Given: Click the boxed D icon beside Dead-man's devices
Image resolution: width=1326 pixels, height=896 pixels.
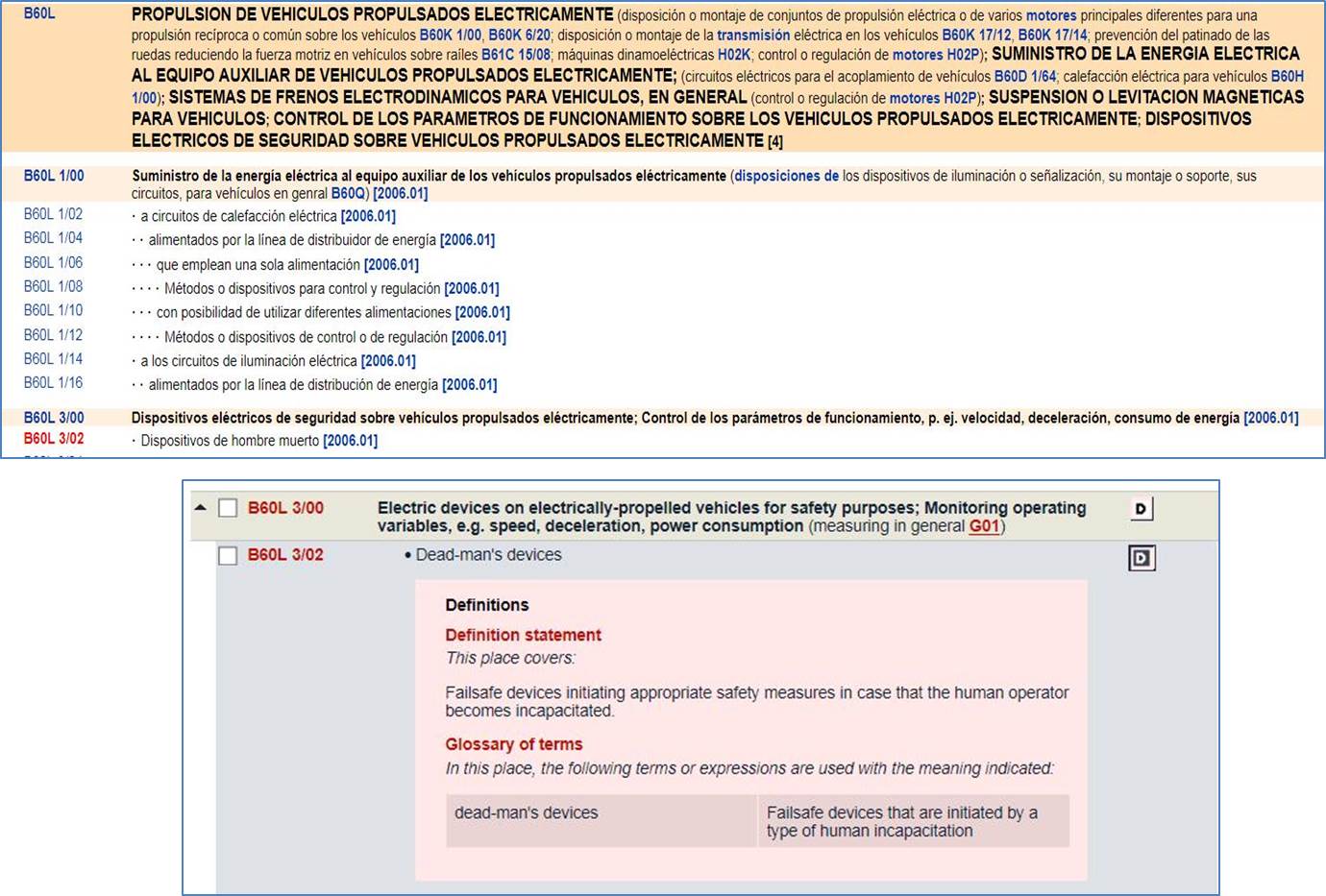Looking at the screenshot, I should pos(1141,558).
